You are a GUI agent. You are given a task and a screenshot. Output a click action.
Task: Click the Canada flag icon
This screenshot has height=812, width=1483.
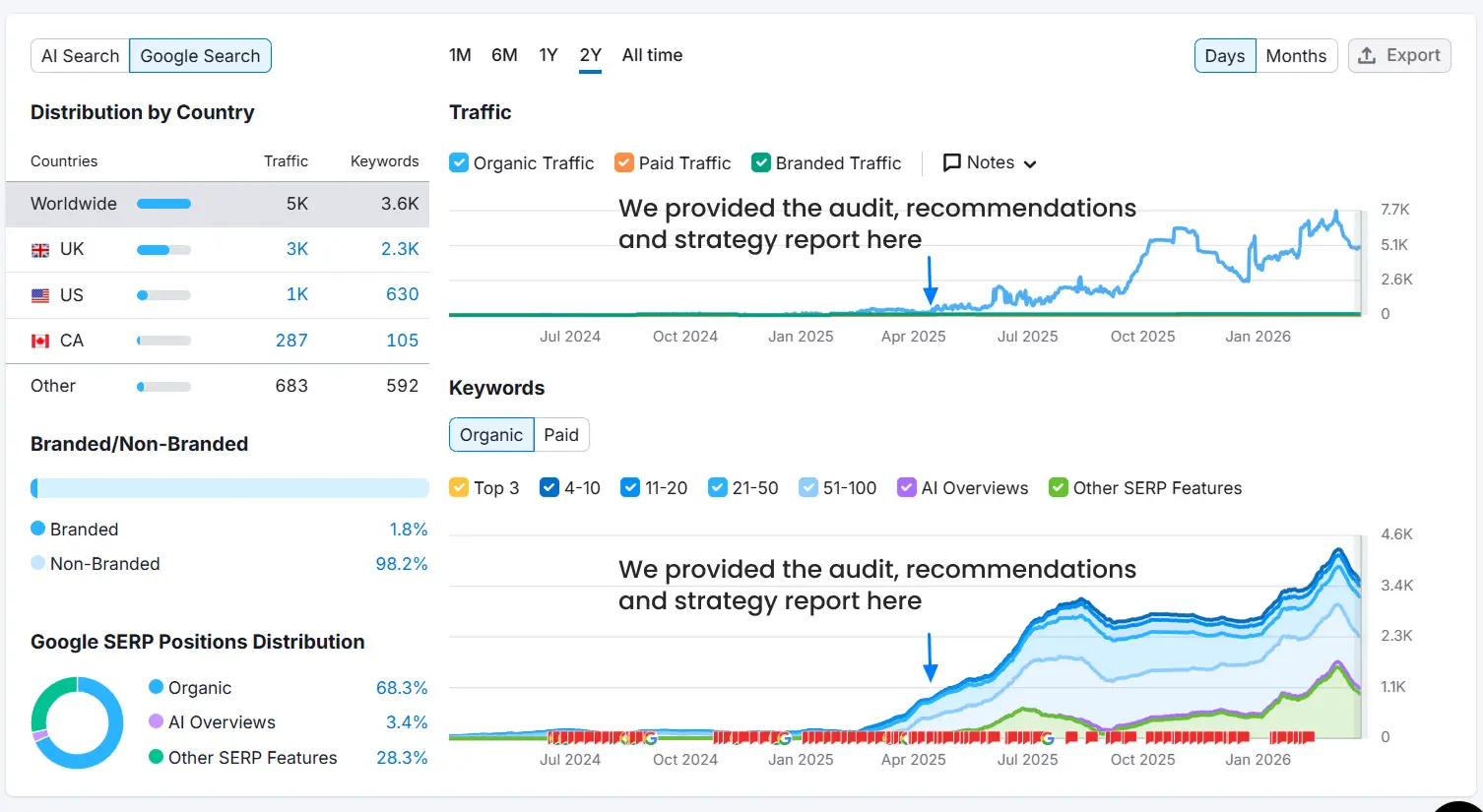(40, 341)
